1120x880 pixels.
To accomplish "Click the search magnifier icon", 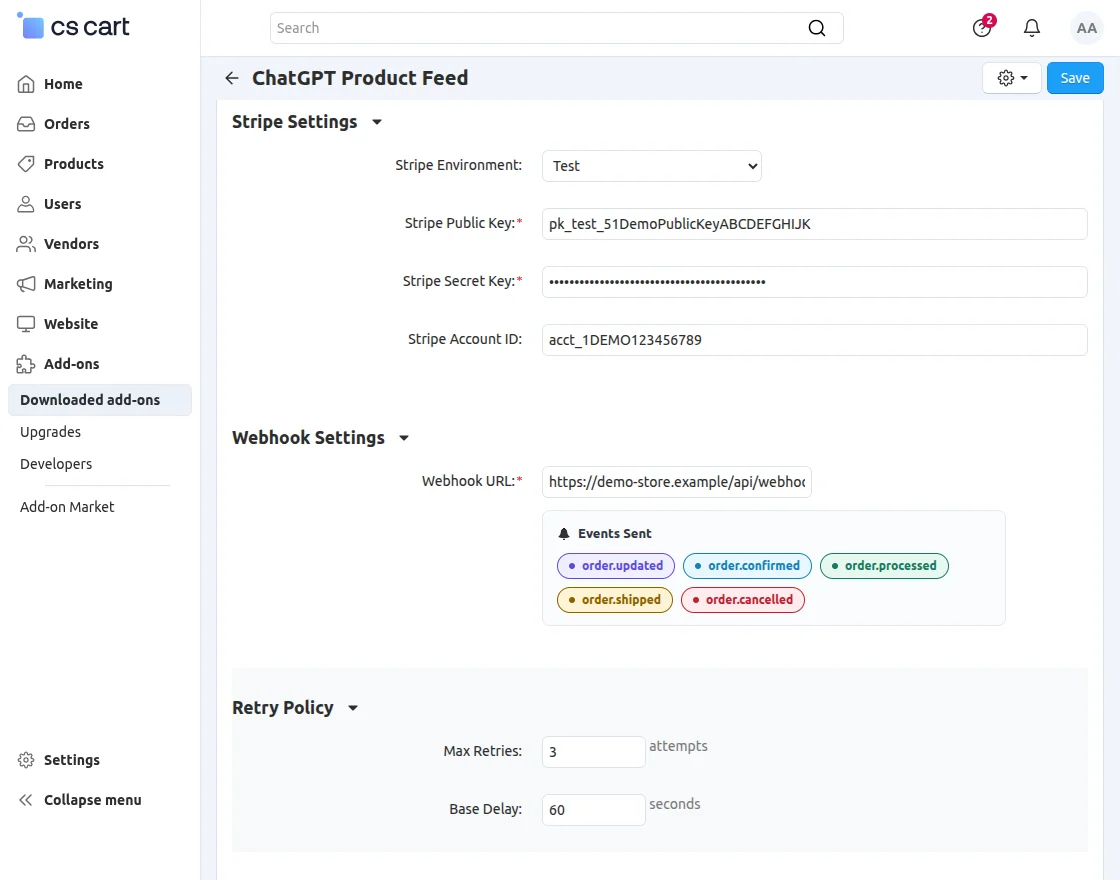I will 816,28.
